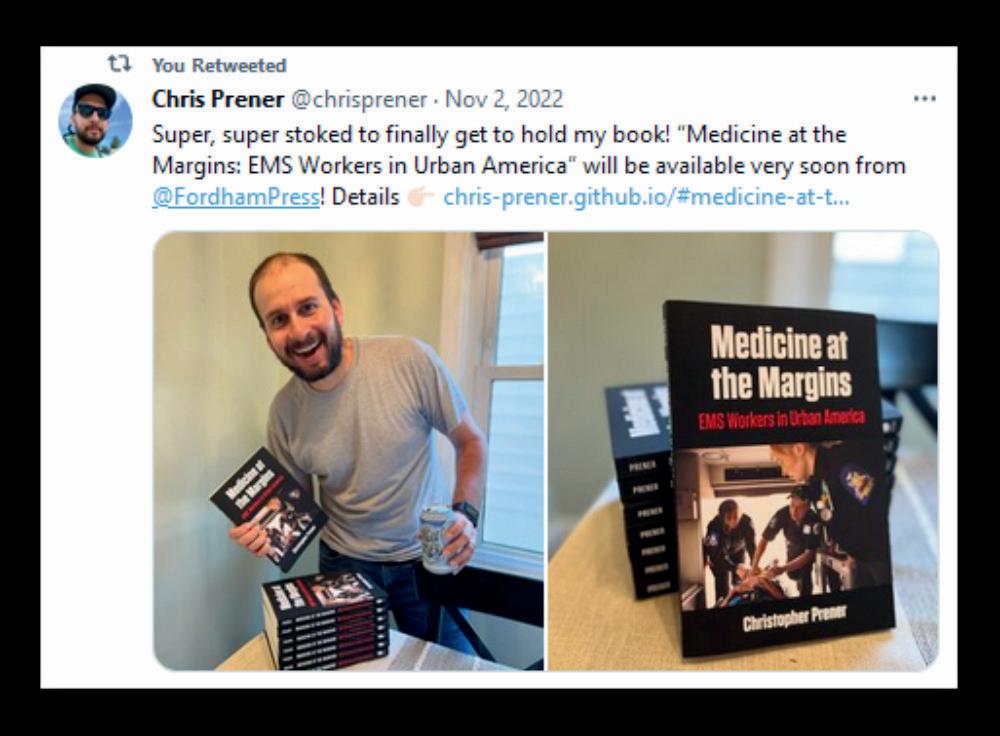Click "Medicine at the Margins" cover title
The height and width of the screenshot is (736, 1000).
coord(781,362)
